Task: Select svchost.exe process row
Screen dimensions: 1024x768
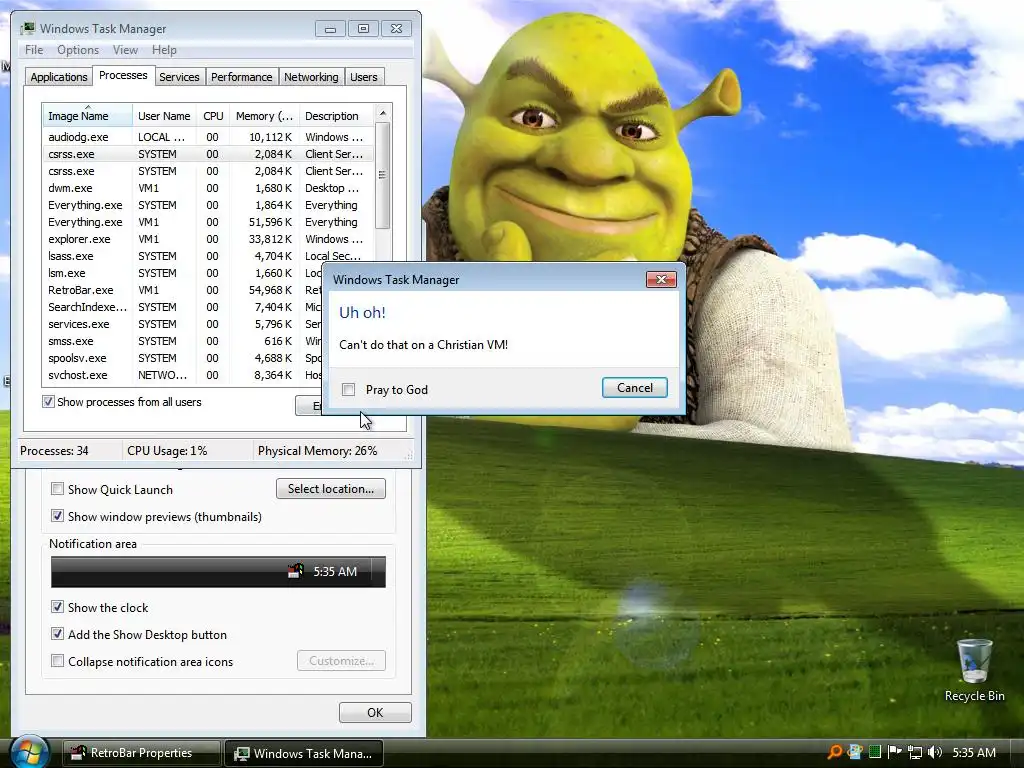Action: pos(183,375)
